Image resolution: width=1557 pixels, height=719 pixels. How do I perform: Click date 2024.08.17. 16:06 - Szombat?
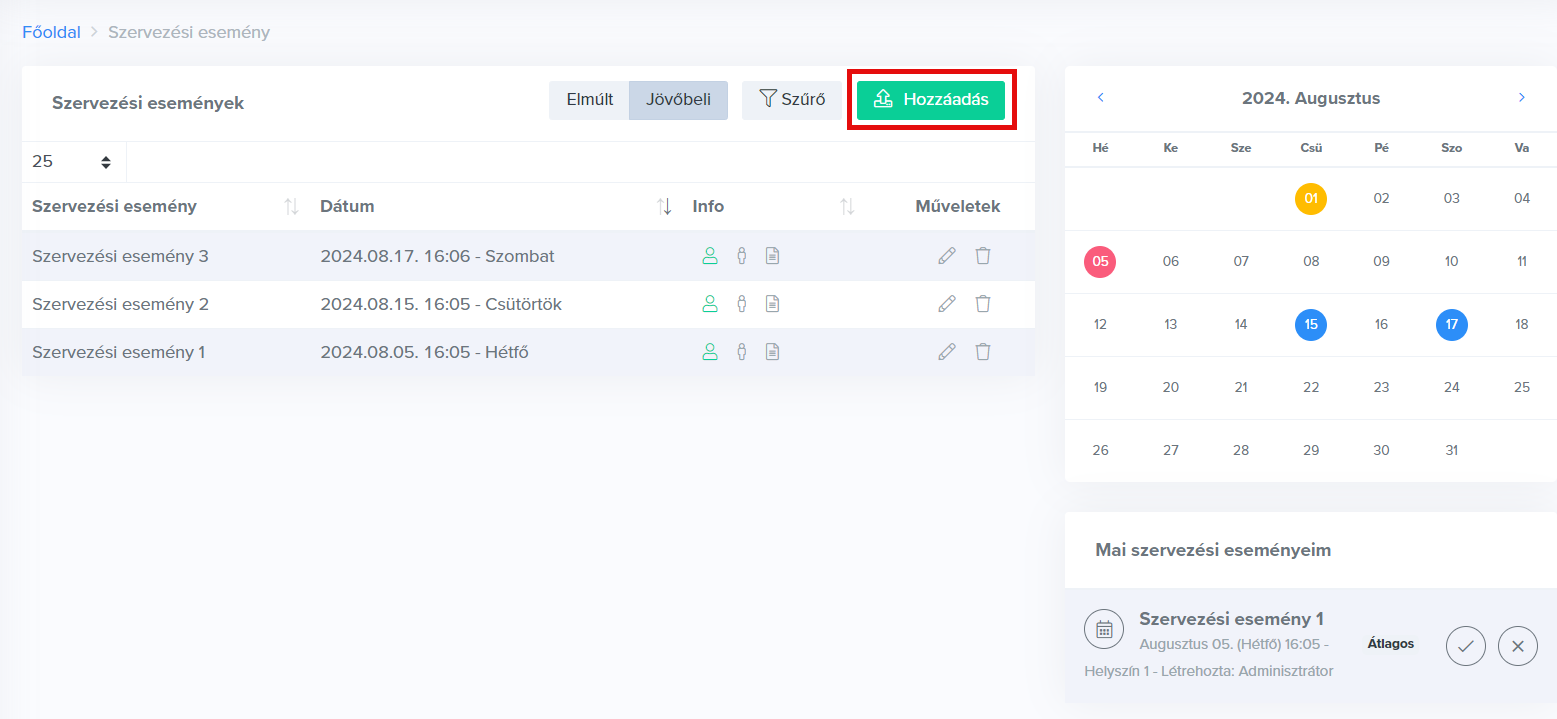tap(437, 256)
